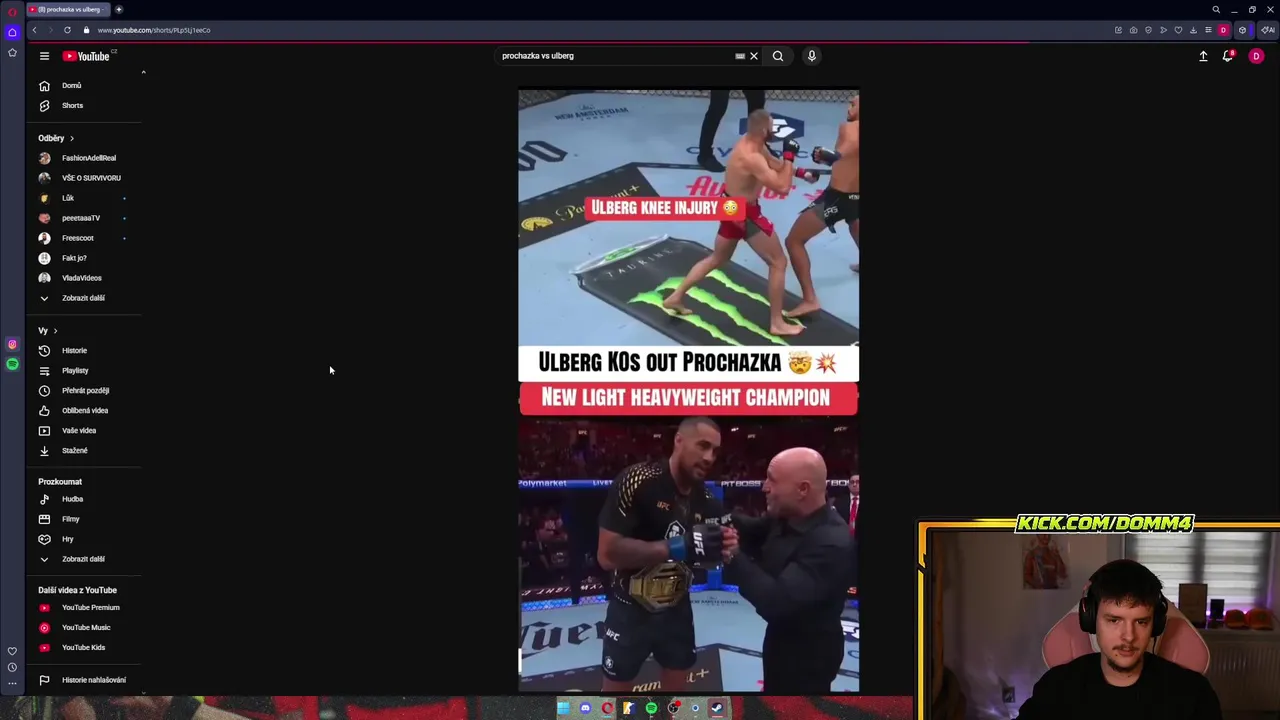The width and height of the screenshot is (1280, 720).
Task: Open Domů in the YouTube sidebar
Action: click(85, 85)
